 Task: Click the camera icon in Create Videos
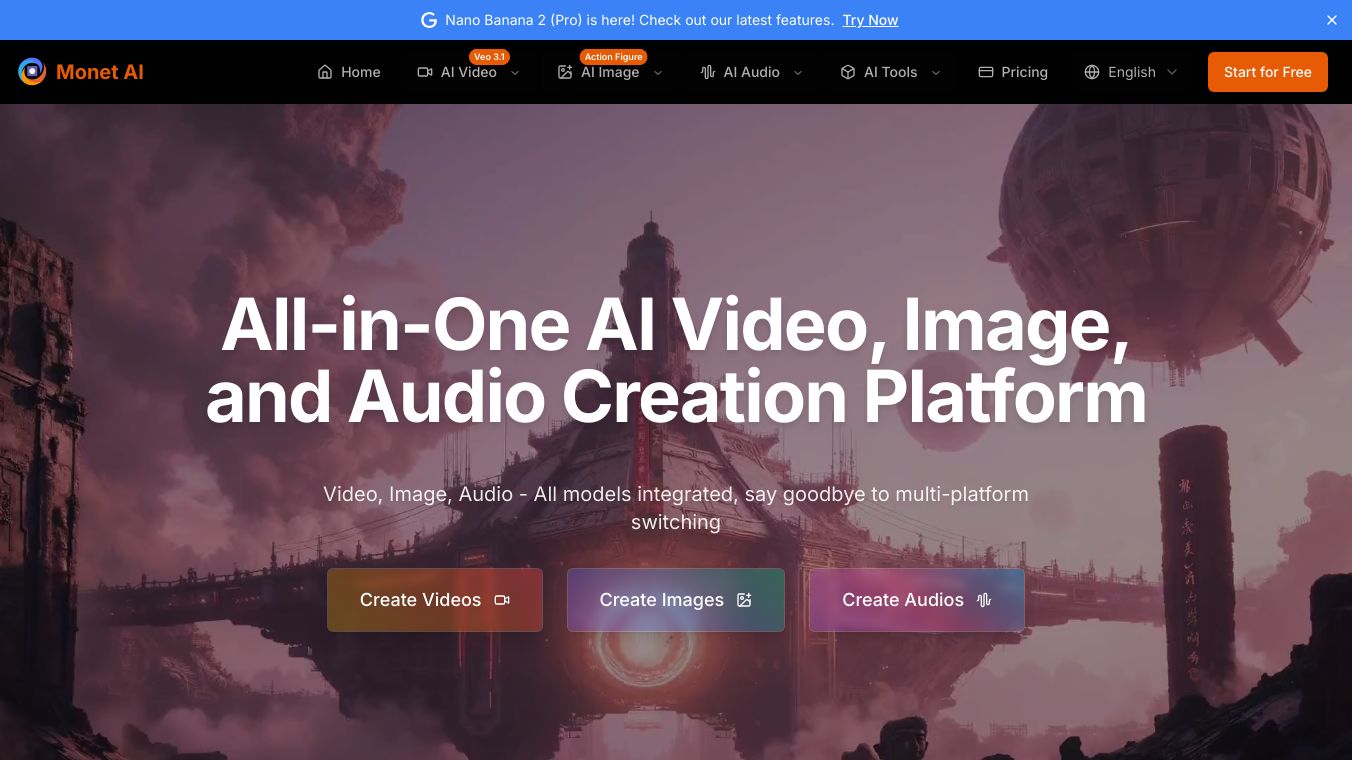(502, 600)
